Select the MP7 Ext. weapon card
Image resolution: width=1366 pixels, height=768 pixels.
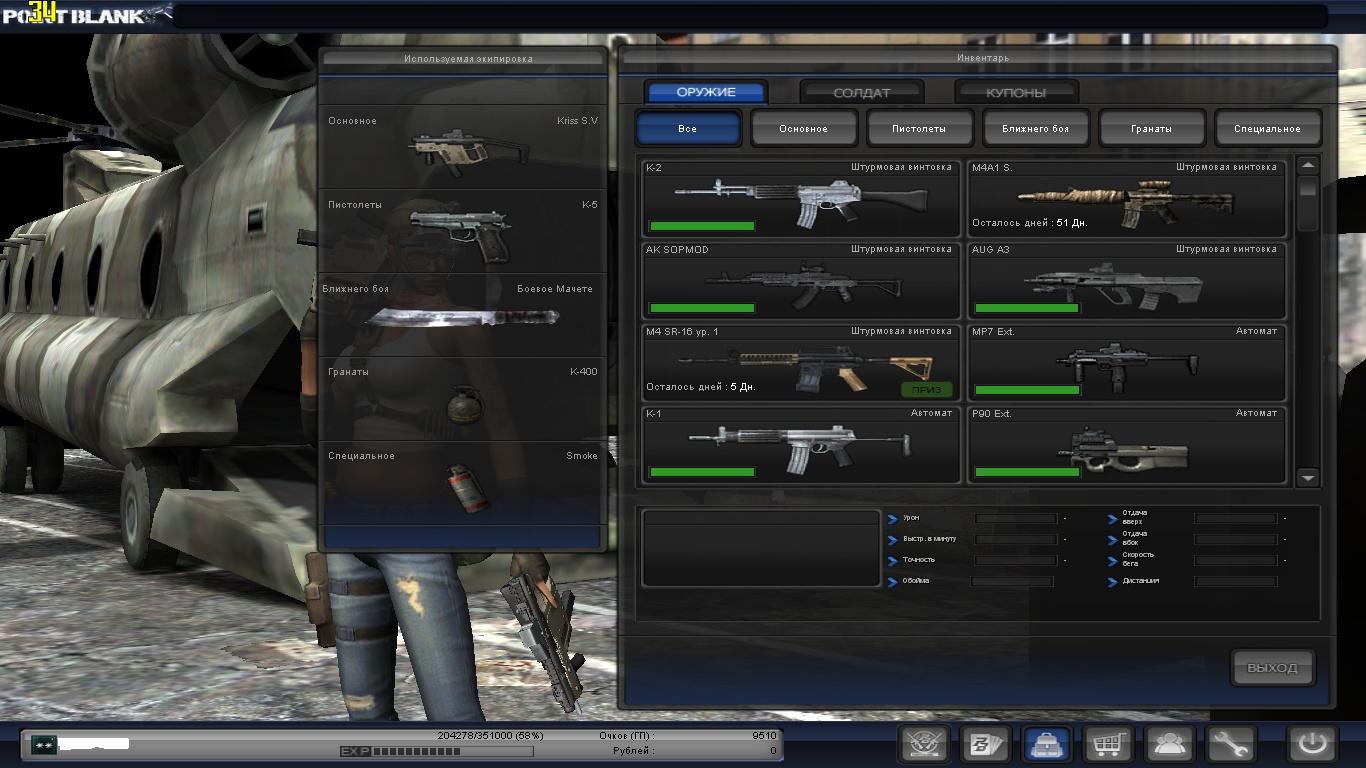[1126, 362]
